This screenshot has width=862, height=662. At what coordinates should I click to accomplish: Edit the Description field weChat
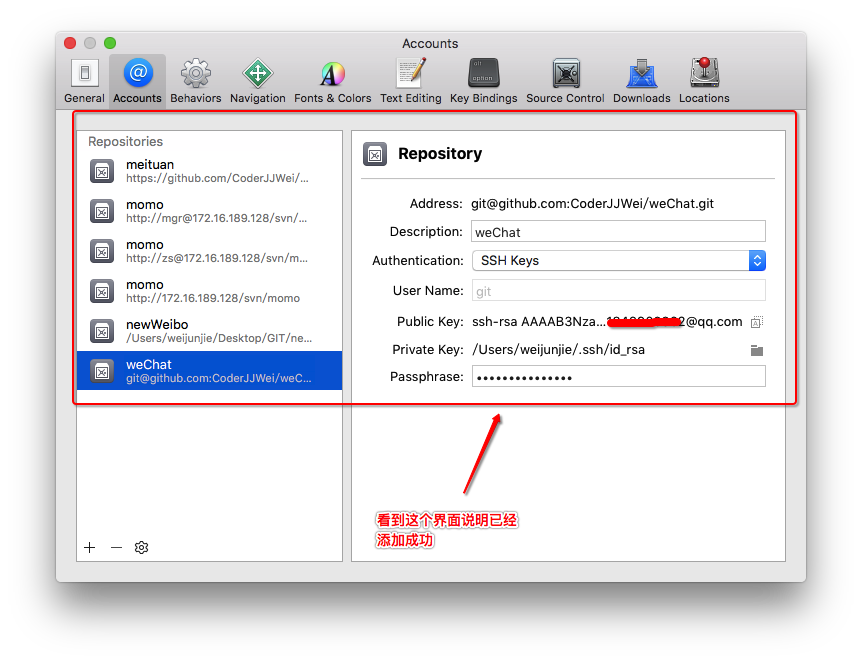tap(618, 231)
